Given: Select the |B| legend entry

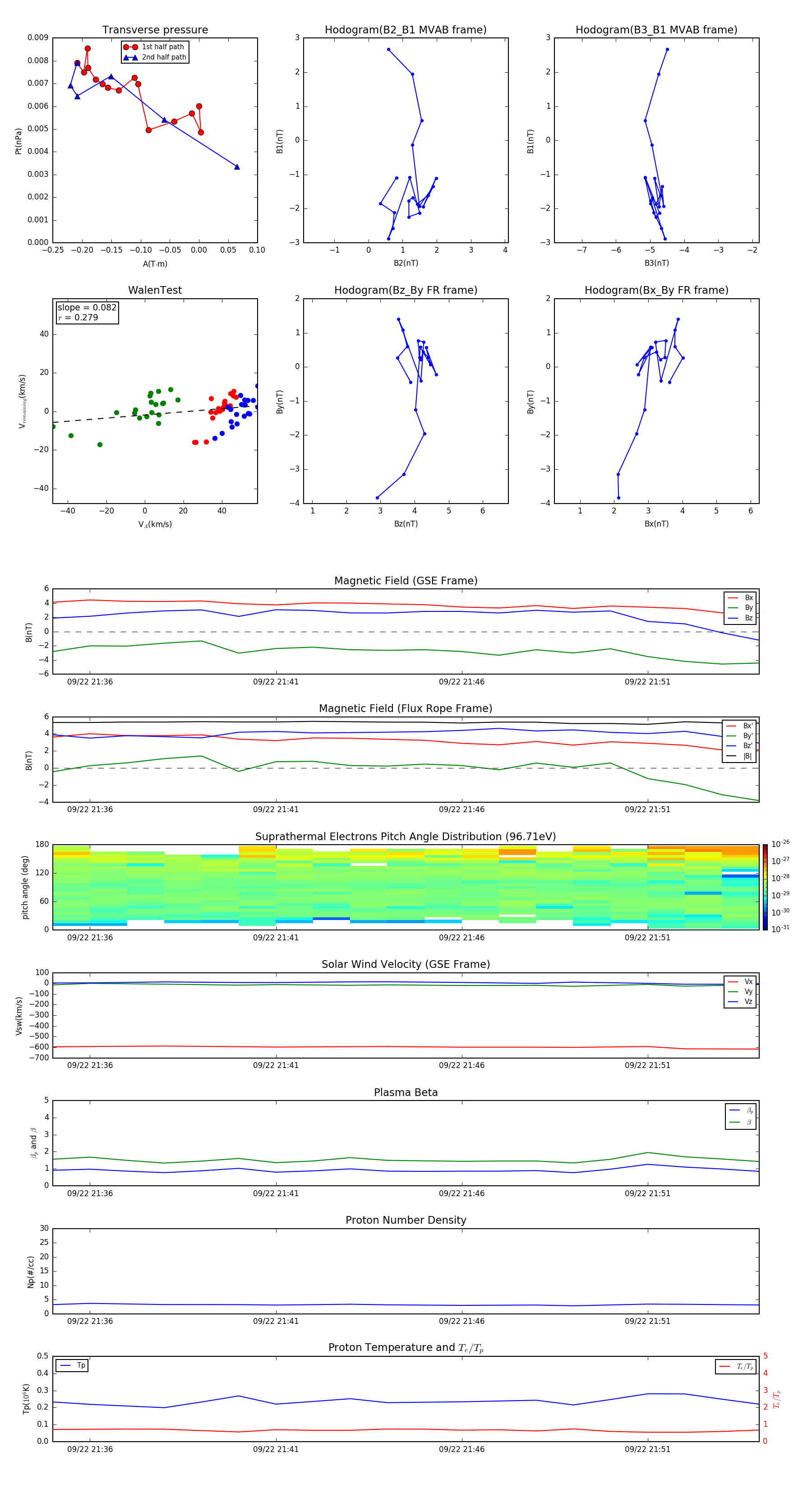Looking at the screenshot, I should tap(739, 756).
